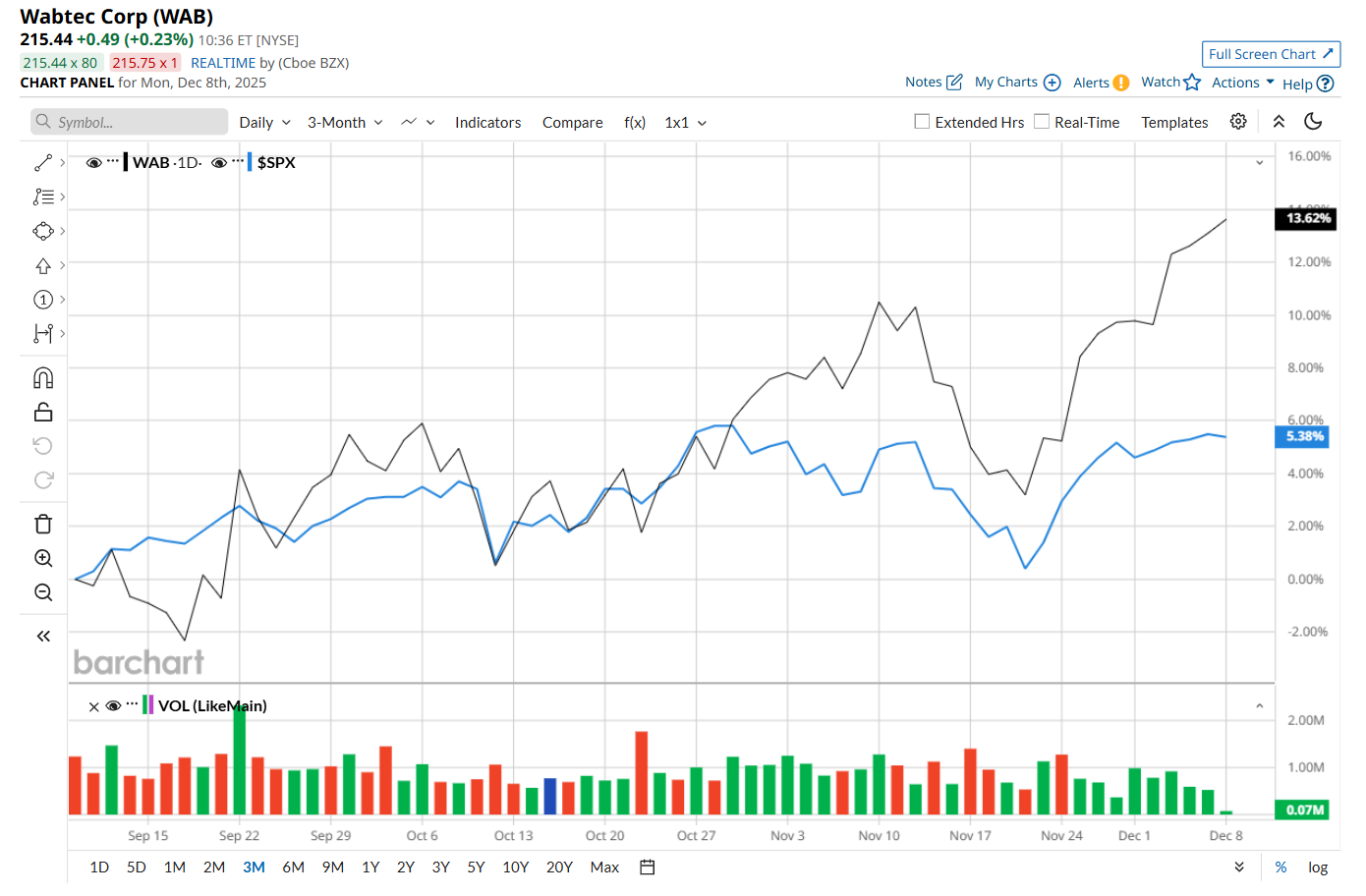Viewport: 1366px width, 896px height.
Task: Click the WAB series color swatch
Action: click(126, 162)
